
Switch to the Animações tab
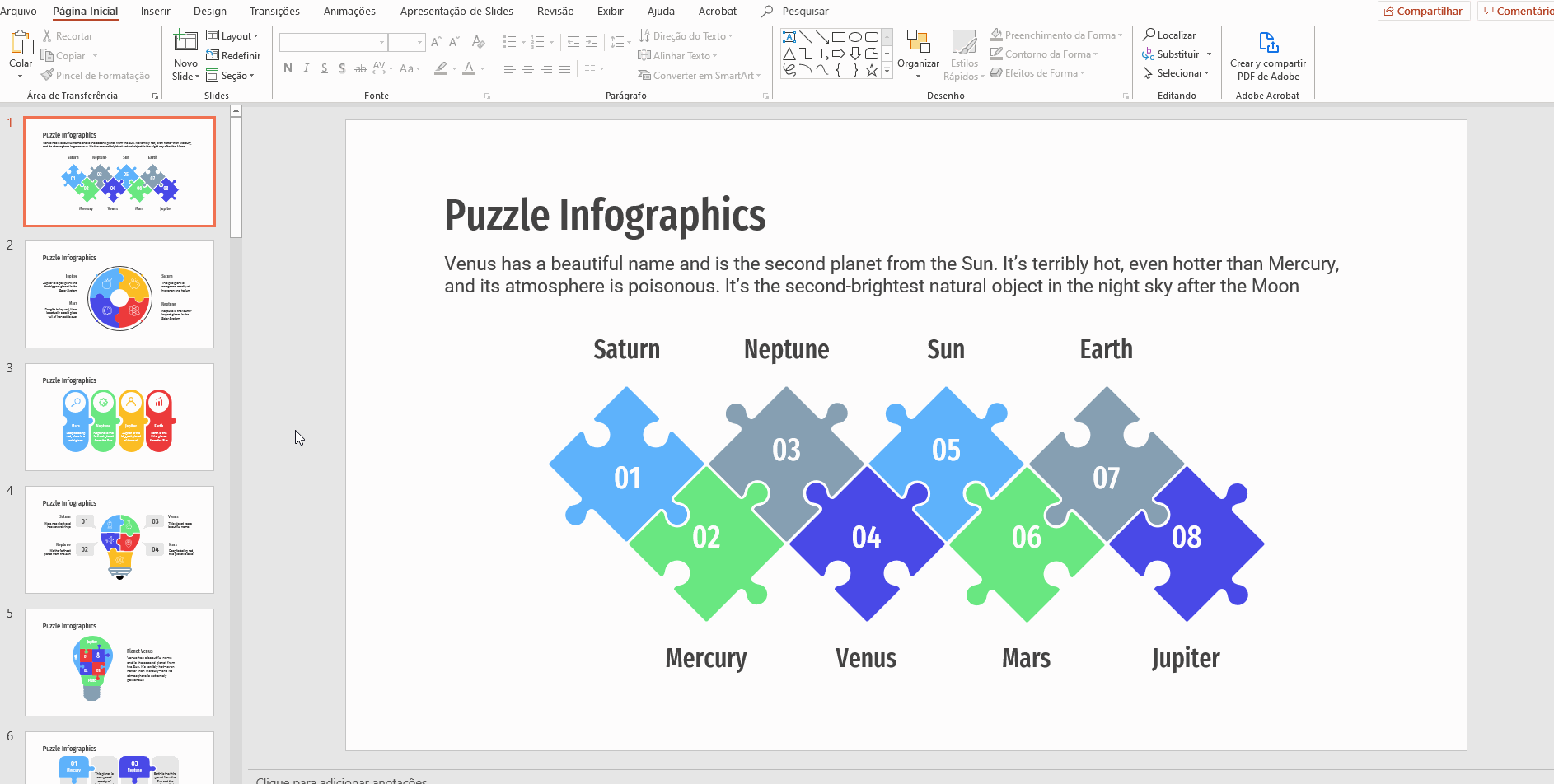click(349, 11)
